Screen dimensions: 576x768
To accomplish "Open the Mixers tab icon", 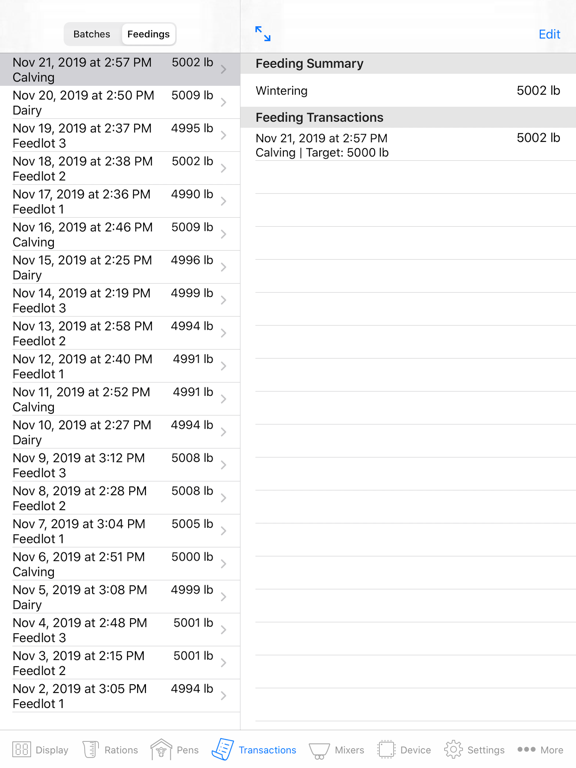I will coord(319,750).
